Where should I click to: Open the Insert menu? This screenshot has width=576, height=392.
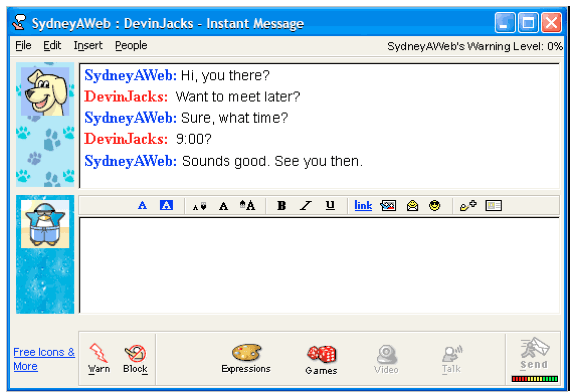pyautogui.click(x=88, y=46)
